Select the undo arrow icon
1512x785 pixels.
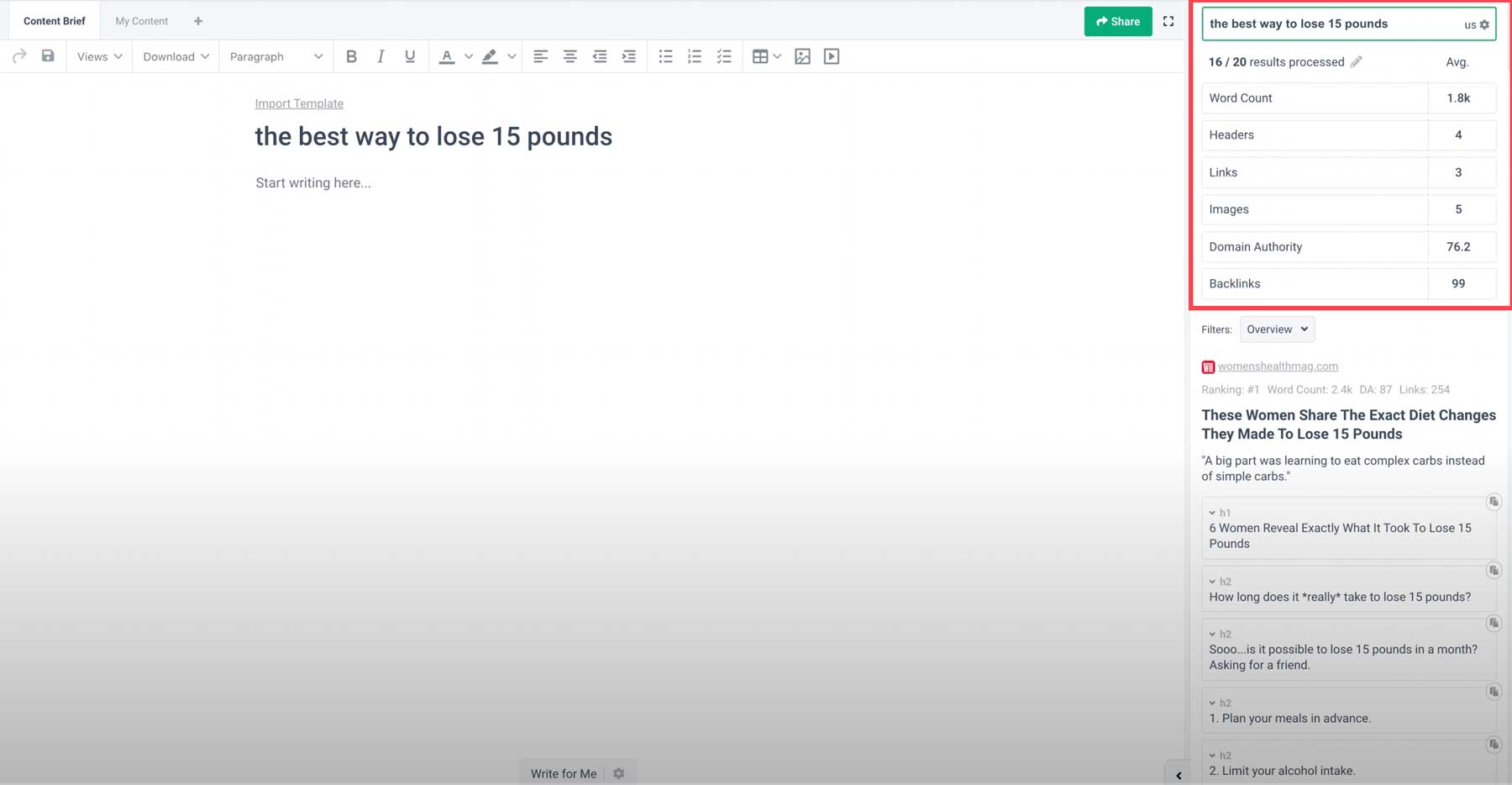pos(18,56)
